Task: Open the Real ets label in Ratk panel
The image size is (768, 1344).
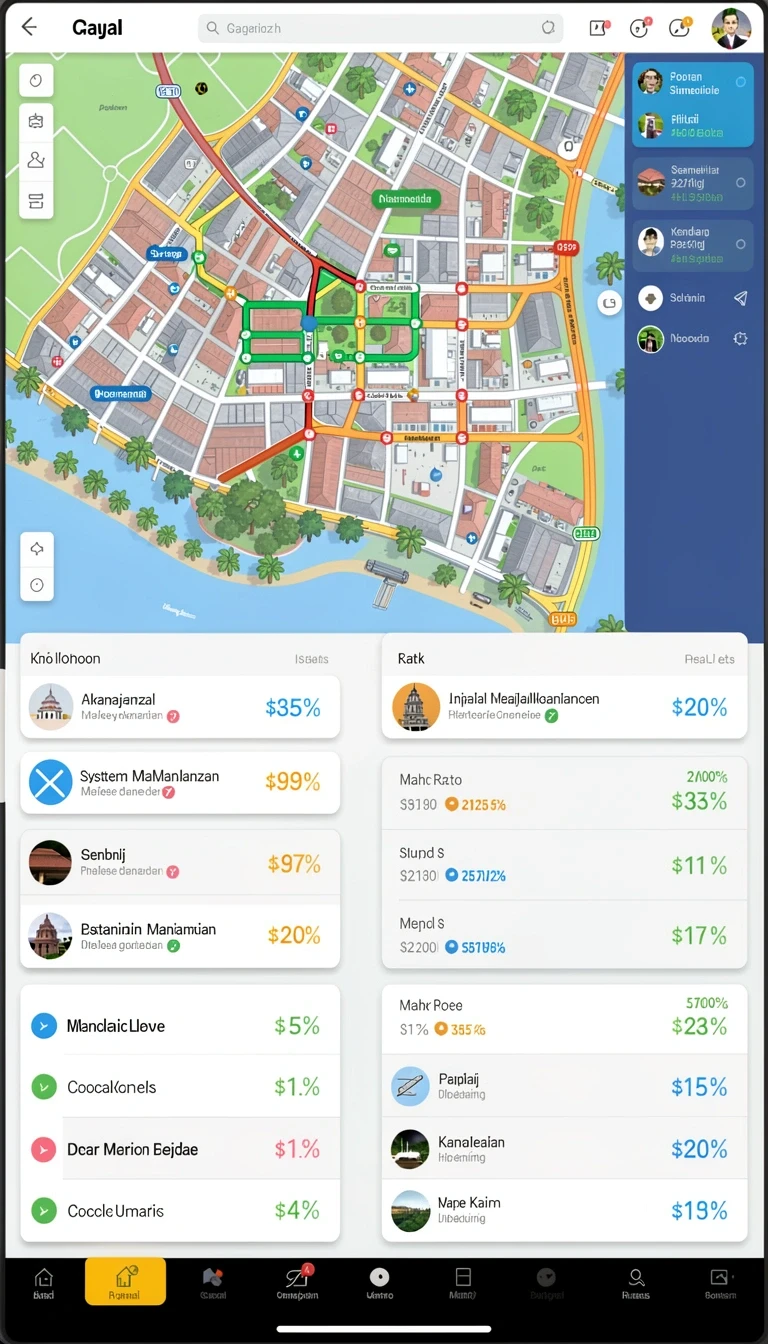Action: point(709,659)
